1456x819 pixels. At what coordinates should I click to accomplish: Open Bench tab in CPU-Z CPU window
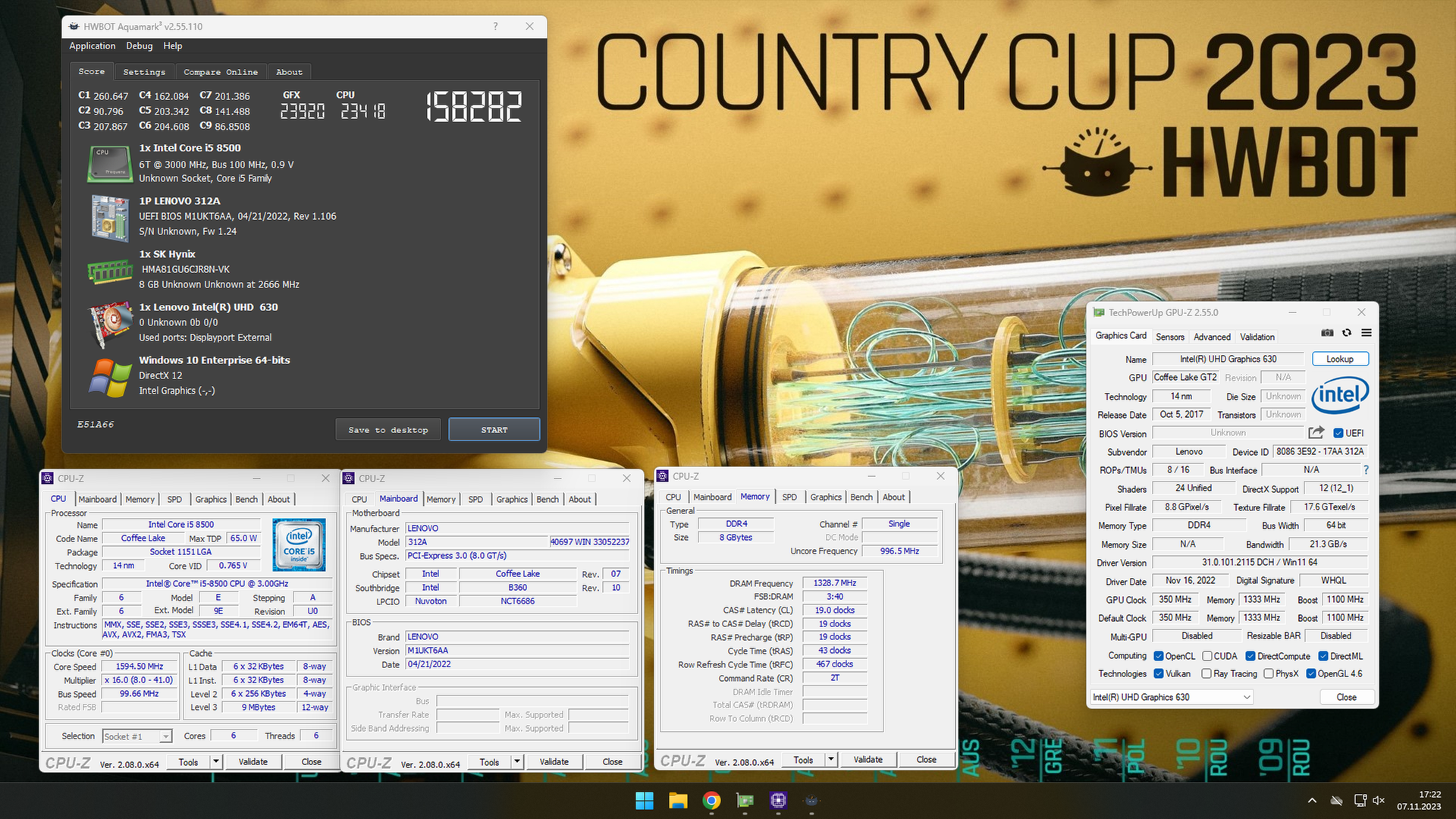[246, 500]
